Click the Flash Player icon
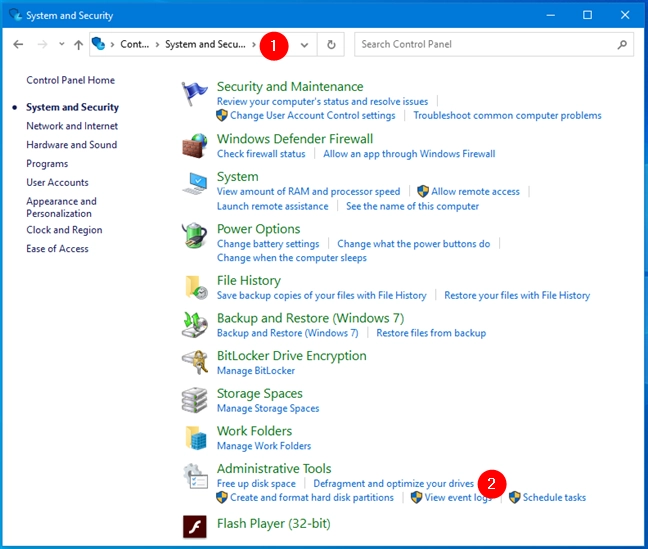The image size is (648, 549). click(x=195, y=527)
